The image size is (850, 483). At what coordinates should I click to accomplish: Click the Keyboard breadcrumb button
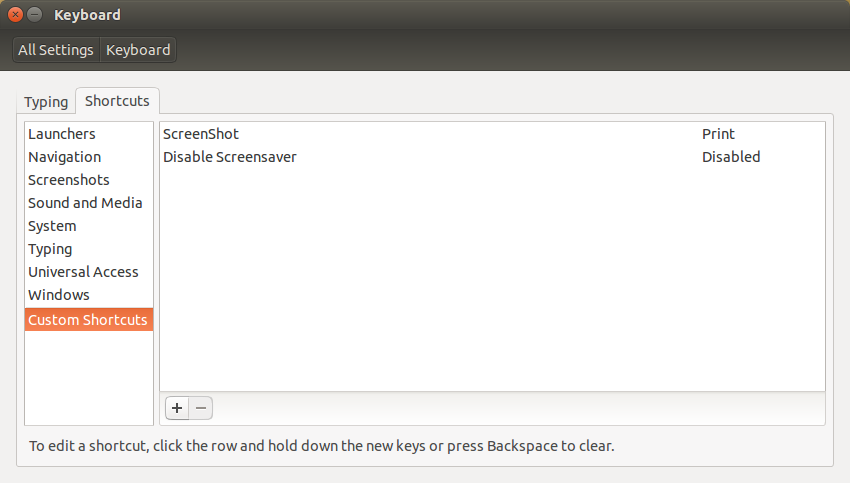[138, 50]
